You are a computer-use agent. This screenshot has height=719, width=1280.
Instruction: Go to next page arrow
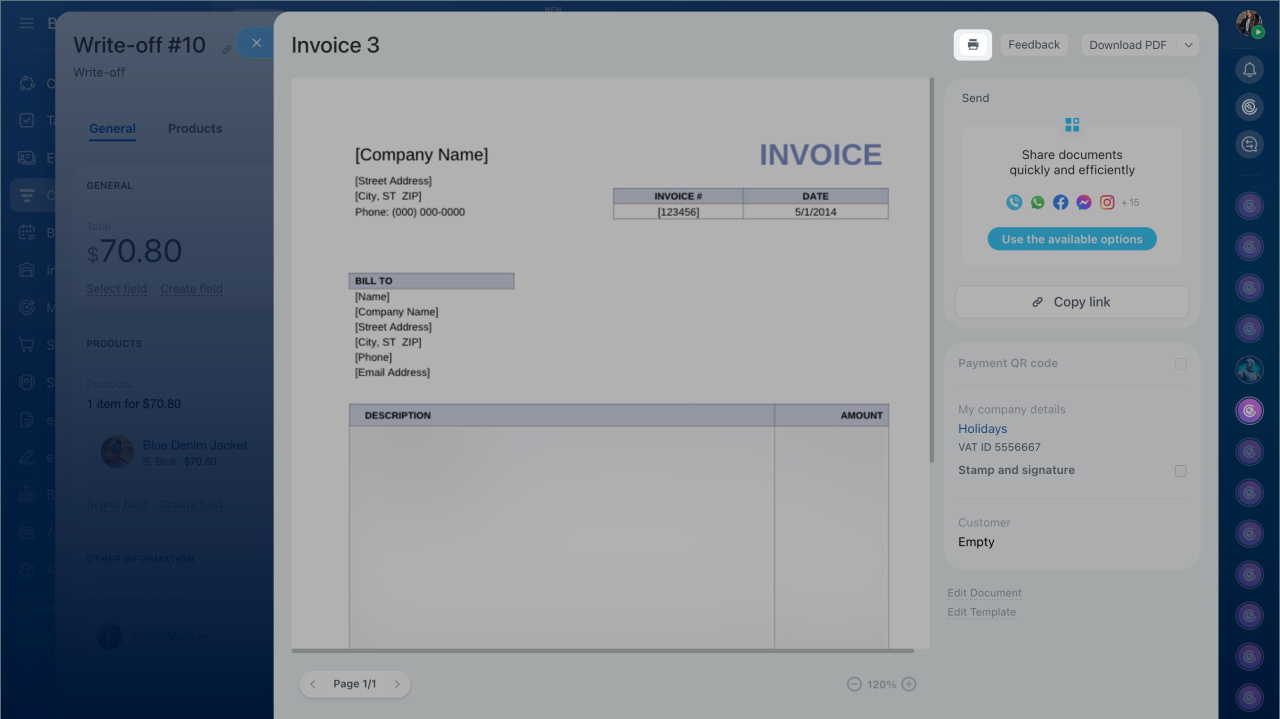tap(397, 684)
